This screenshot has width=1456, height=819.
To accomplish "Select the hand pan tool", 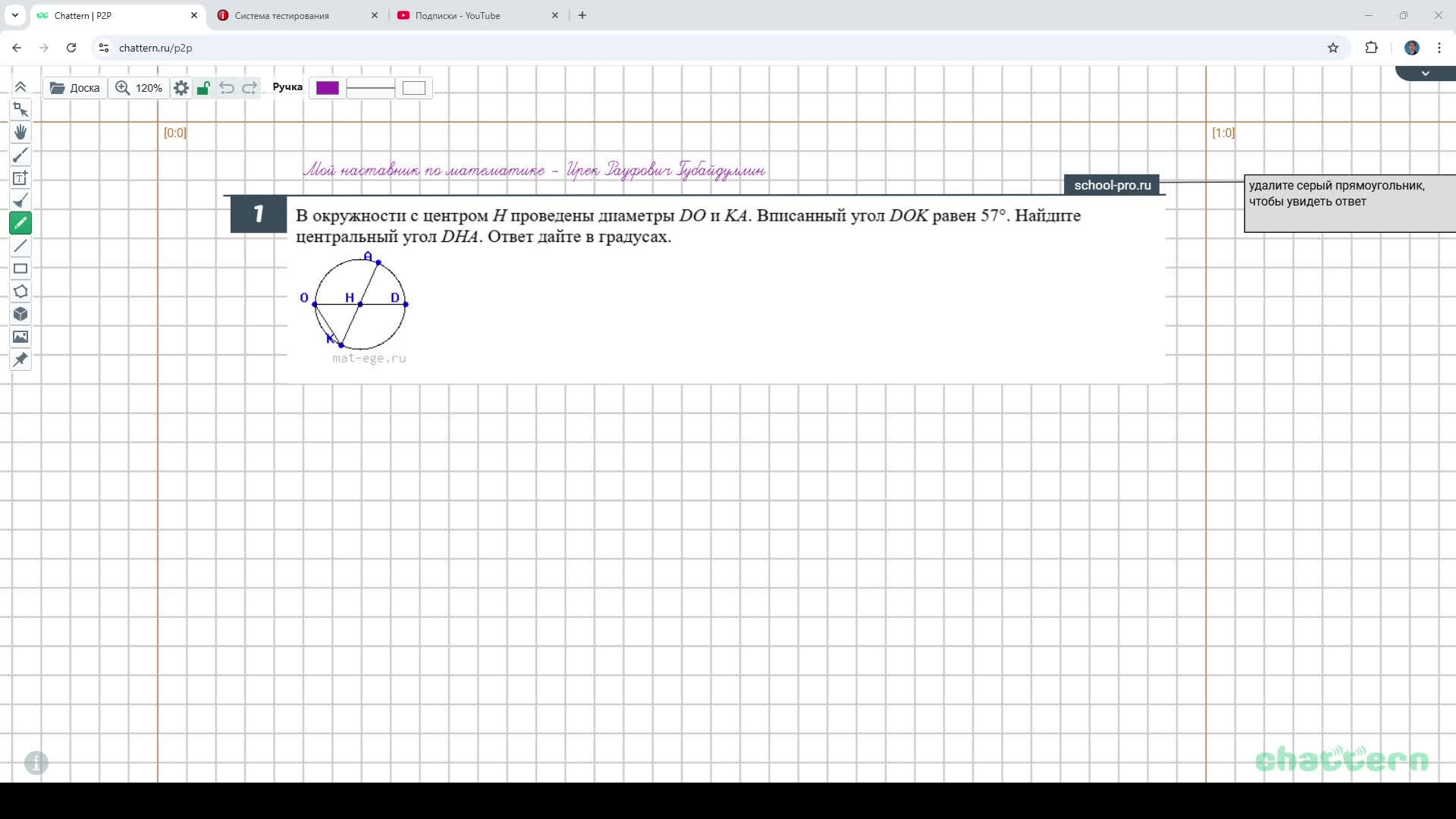I will tap(20, 132).
